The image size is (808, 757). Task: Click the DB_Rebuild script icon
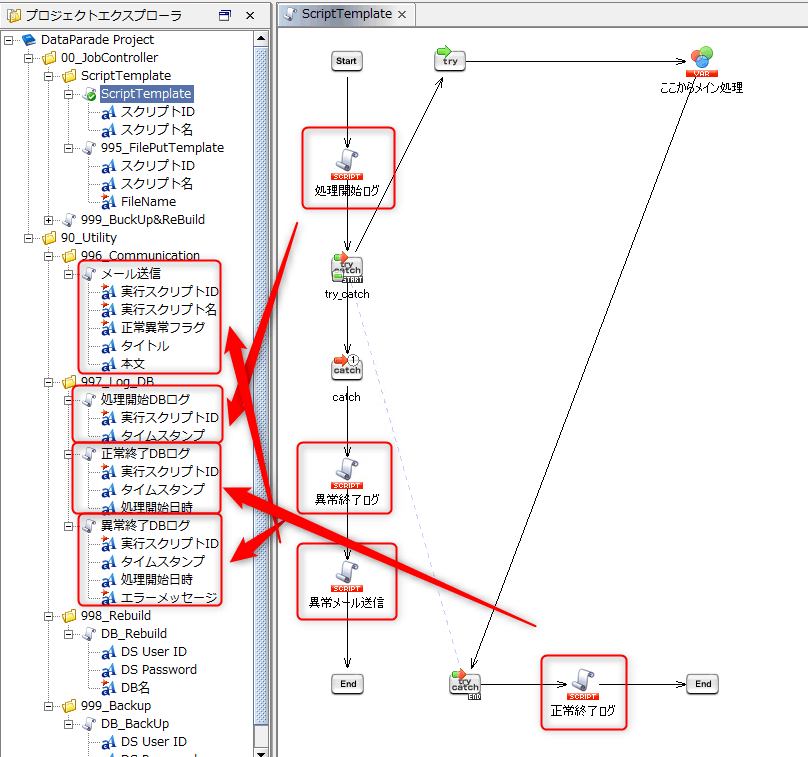[x=89, y=634]
